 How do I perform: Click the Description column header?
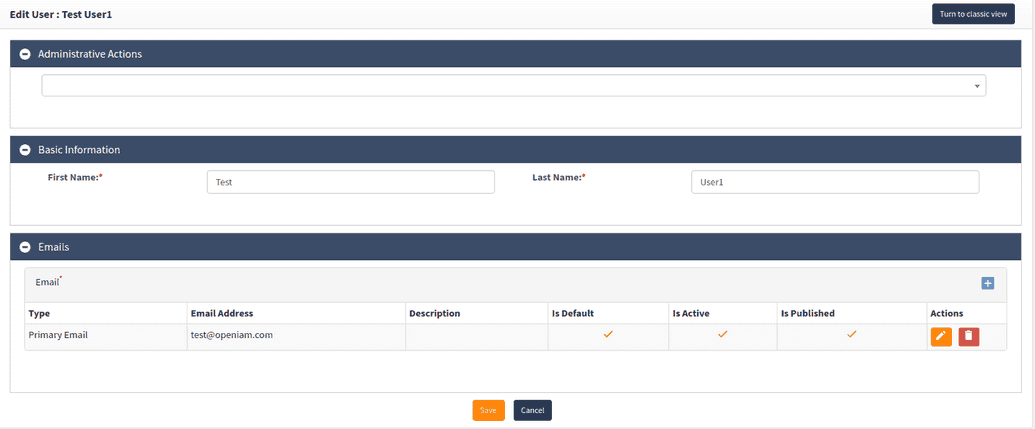click(435, 314)
